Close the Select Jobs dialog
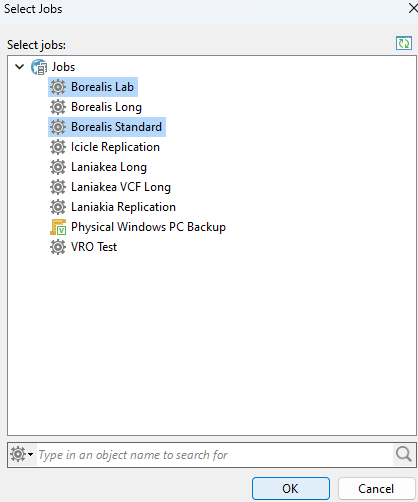This screenshot has width=418, height=502. (x=412, y=9)
